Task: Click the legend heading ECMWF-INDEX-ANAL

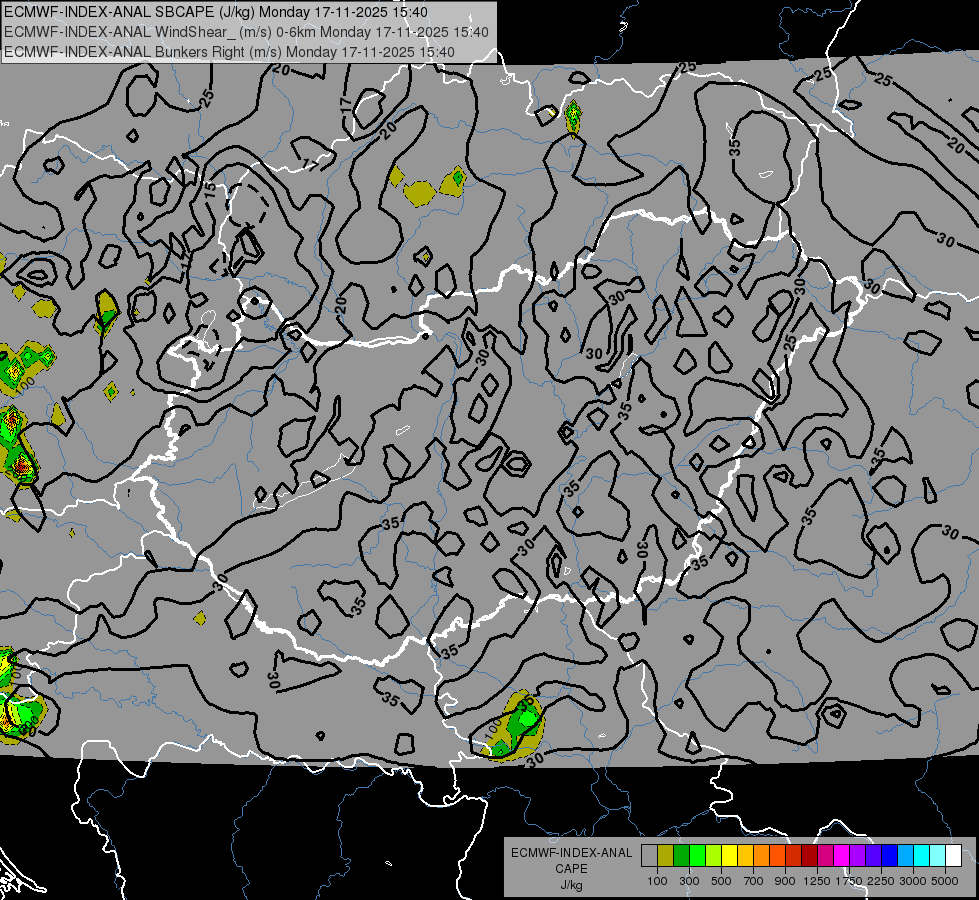Action: [572, 853]
